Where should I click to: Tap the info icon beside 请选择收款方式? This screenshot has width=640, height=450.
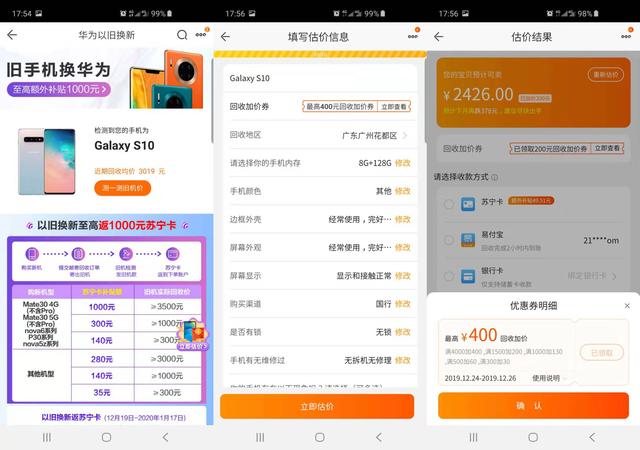[x=495, y=177]
